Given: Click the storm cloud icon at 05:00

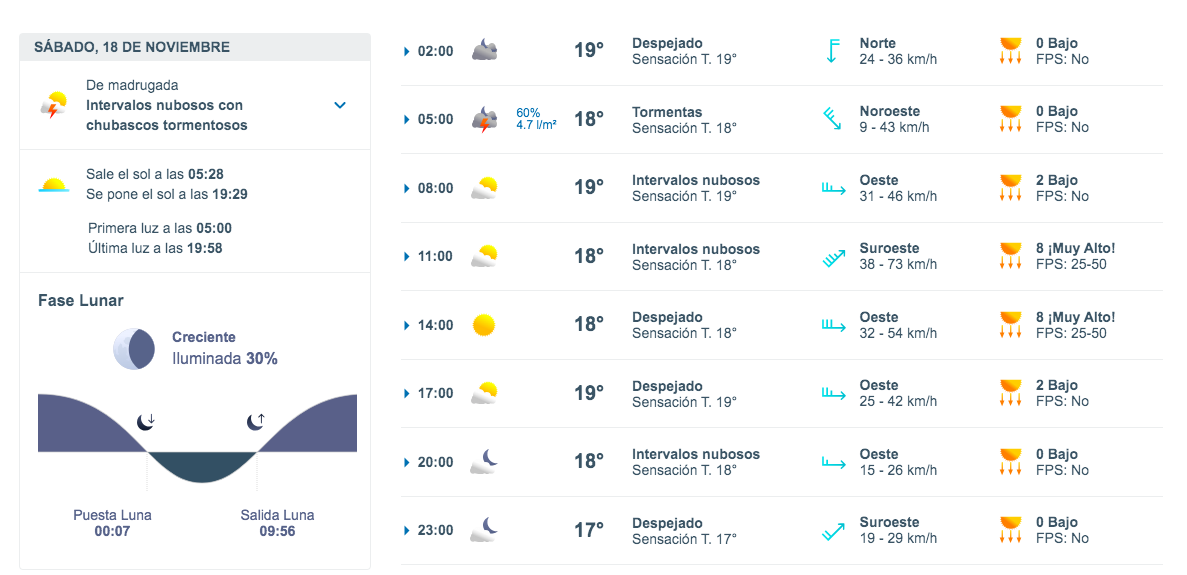Looking at the screenshot, I should (485, 120).
